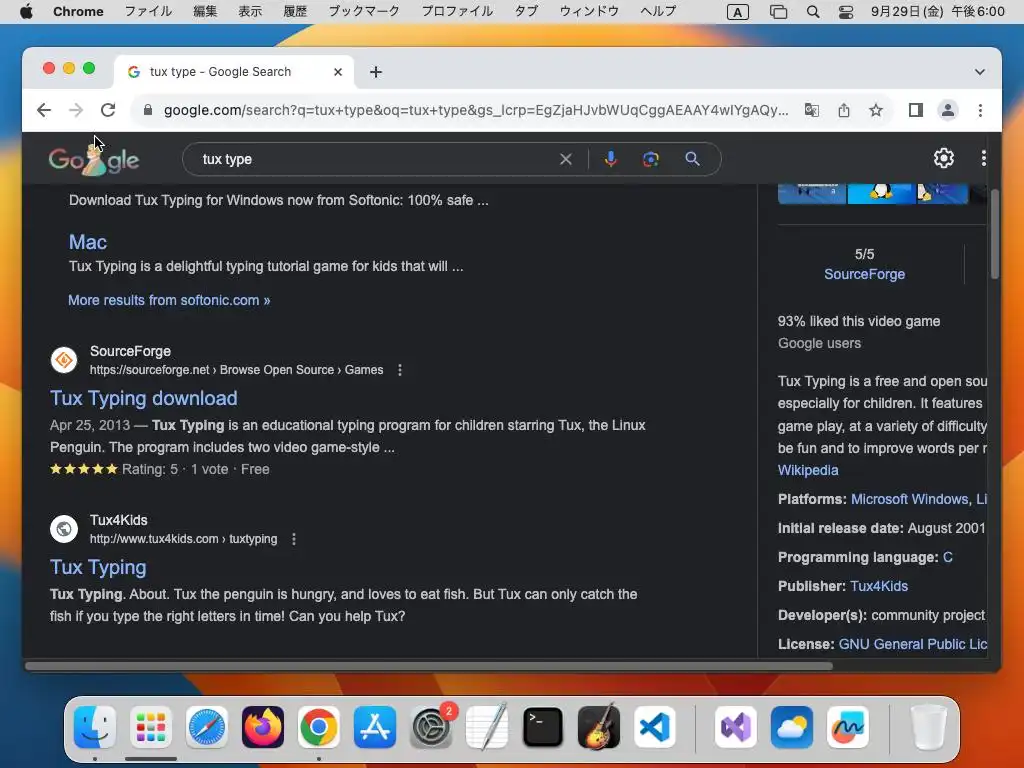Open Microsoft Windows platform link
1024x768 pixels.
[910, 499]
